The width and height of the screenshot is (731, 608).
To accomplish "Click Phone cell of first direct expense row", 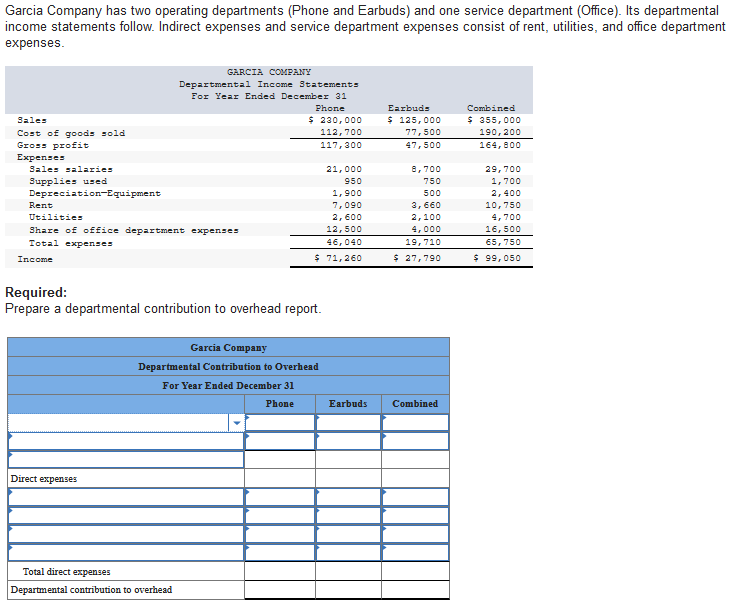I will [x=280, y=497].
